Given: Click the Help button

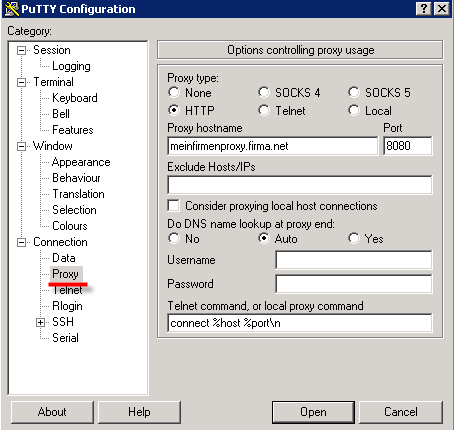Looking at the screenshot, I should (x=139, y=412).
